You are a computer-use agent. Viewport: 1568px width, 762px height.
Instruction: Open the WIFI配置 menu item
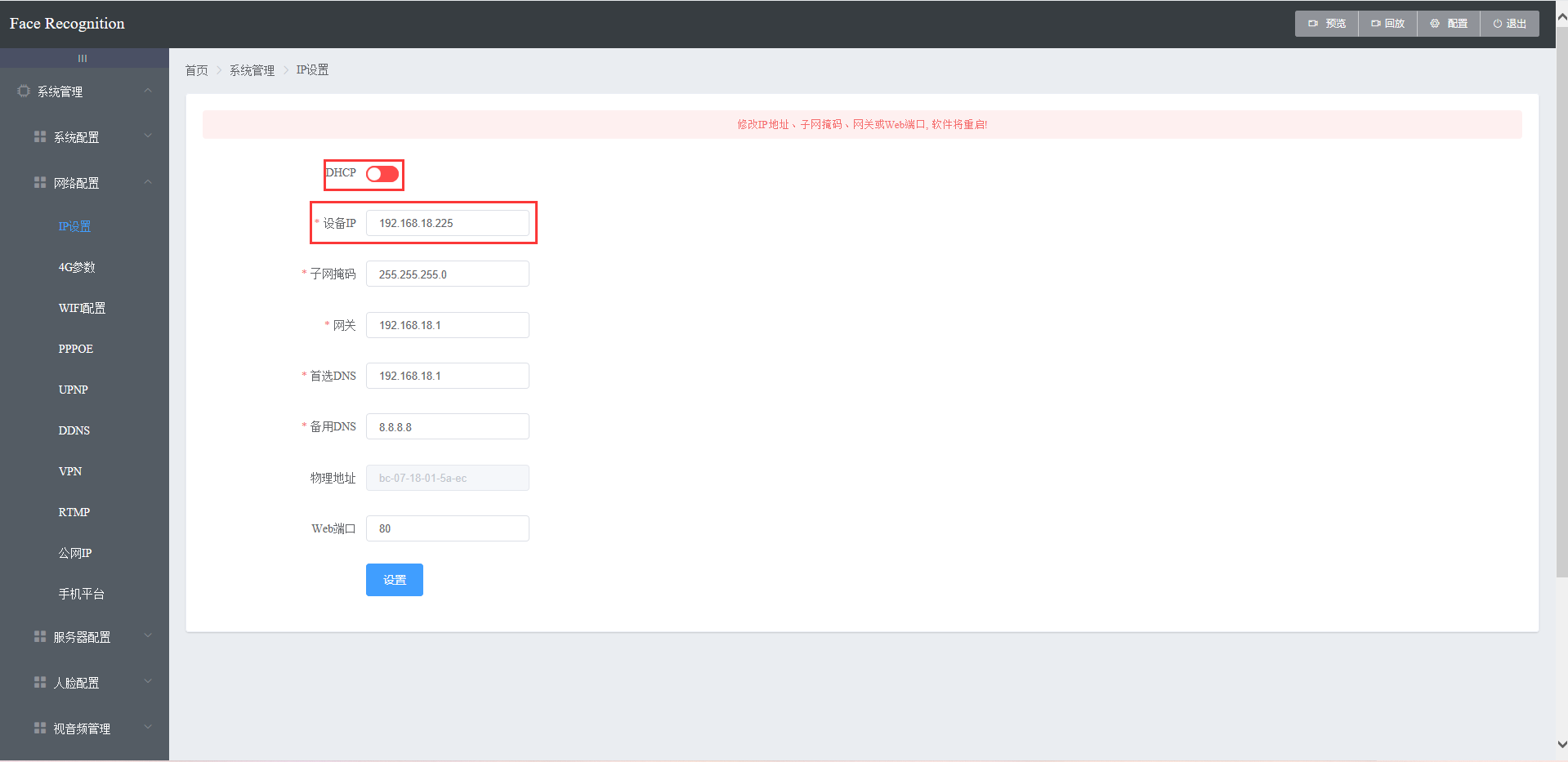(82, 308)
